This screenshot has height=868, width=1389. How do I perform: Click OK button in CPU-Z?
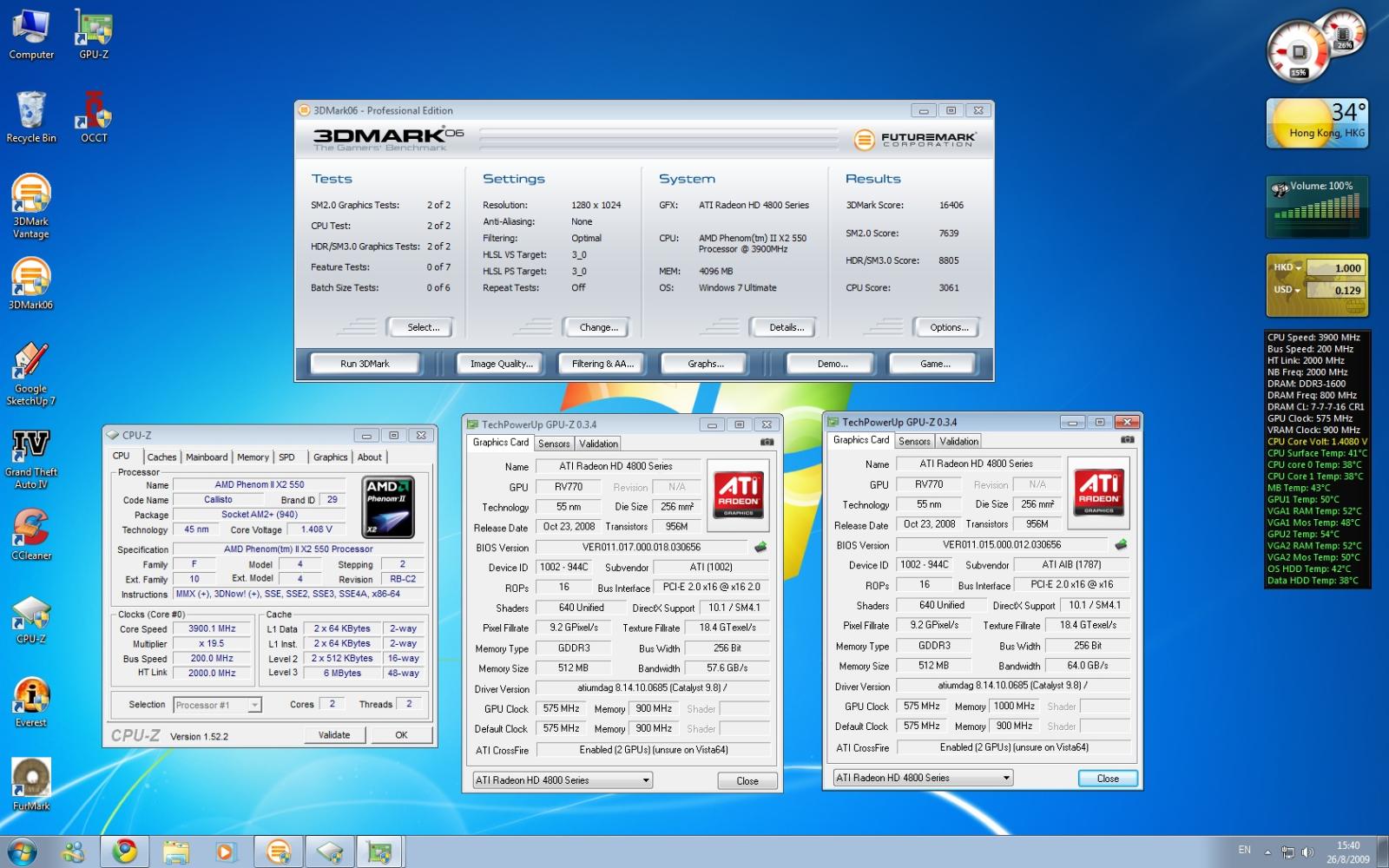tap(401, 734)
